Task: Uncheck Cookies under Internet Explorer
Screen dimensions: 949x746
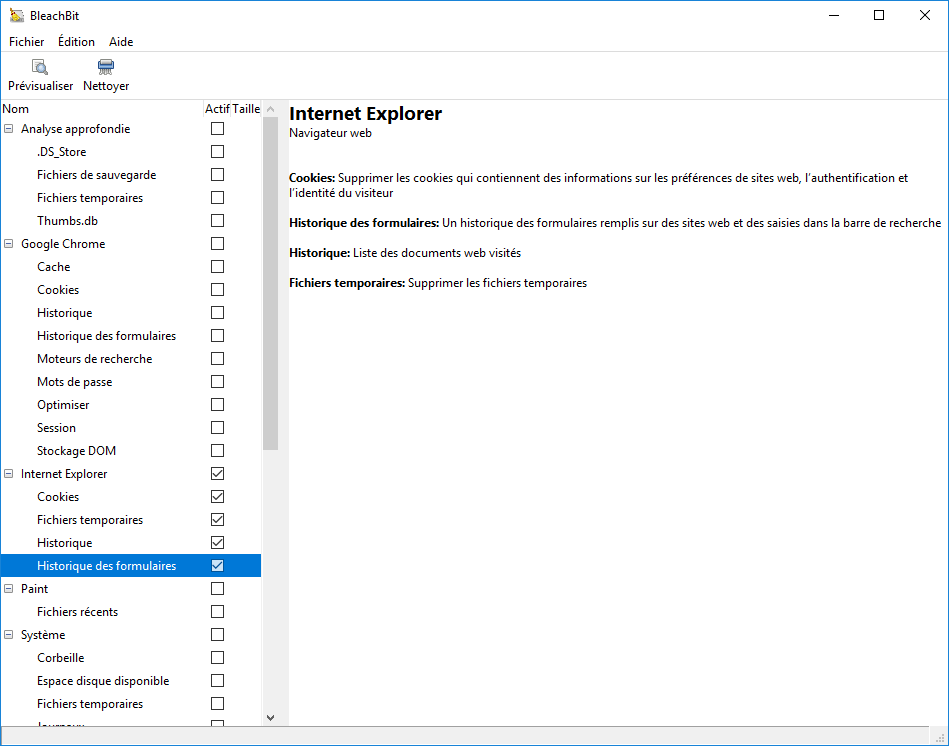Action: click(x=217, y=497)
